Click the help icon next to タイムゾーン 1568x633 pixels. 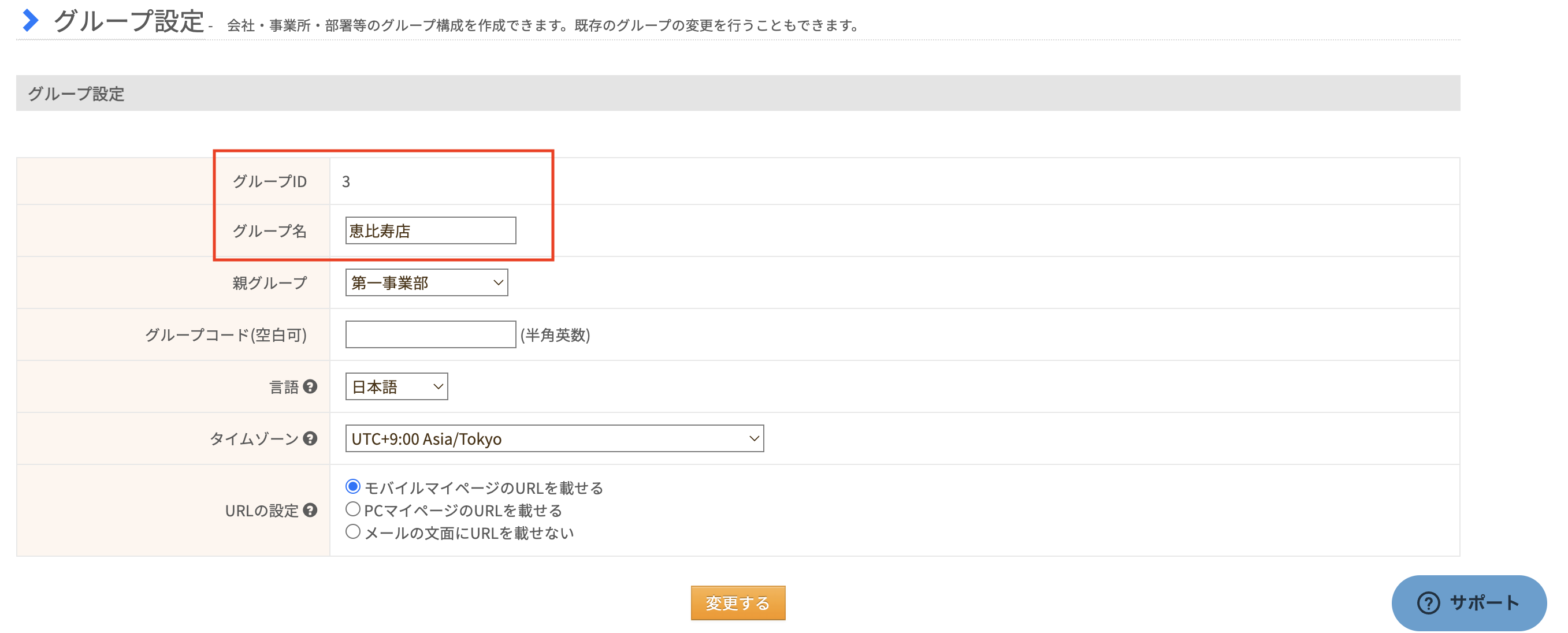(310, 438)
